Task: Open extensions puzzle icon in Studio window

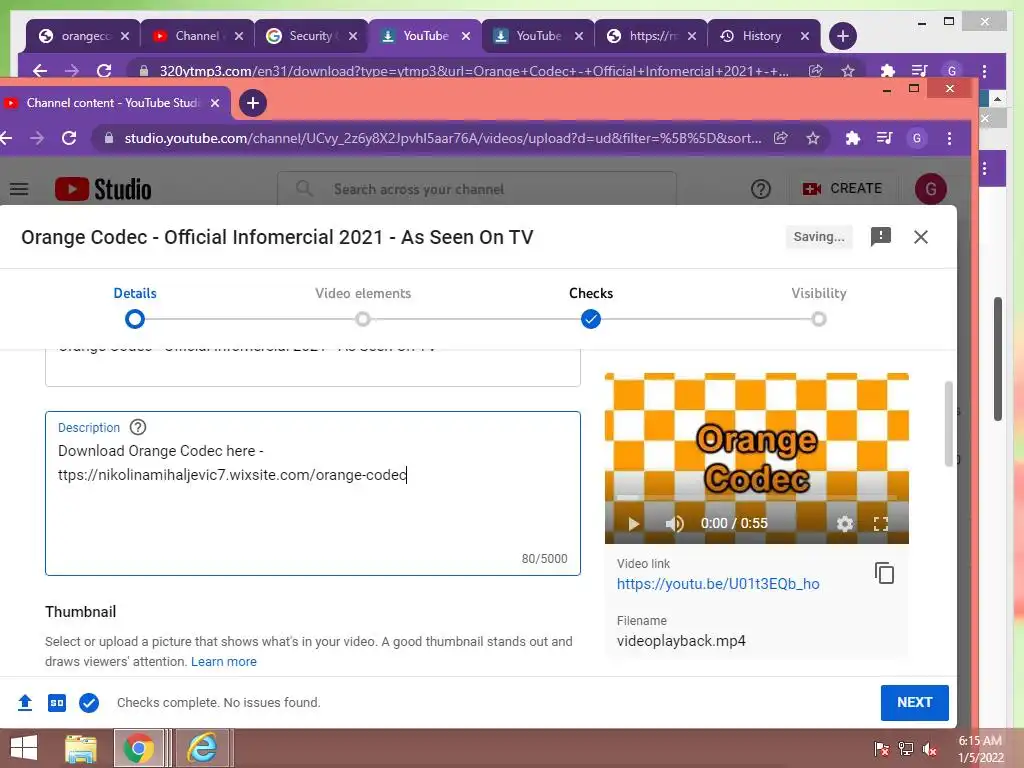Action: click(x=852, y=138)
